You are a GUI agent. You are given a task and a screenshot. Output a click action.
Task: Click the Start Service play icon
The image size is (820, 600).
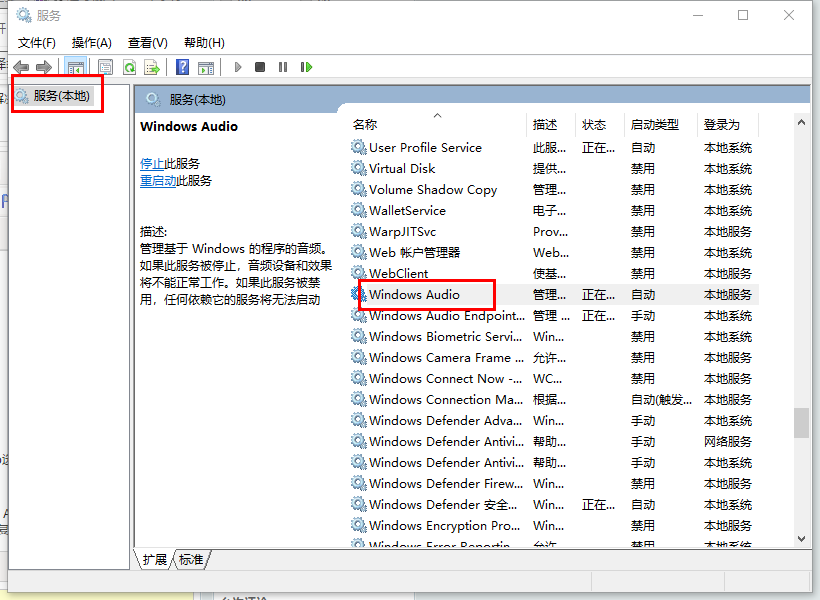238,67
